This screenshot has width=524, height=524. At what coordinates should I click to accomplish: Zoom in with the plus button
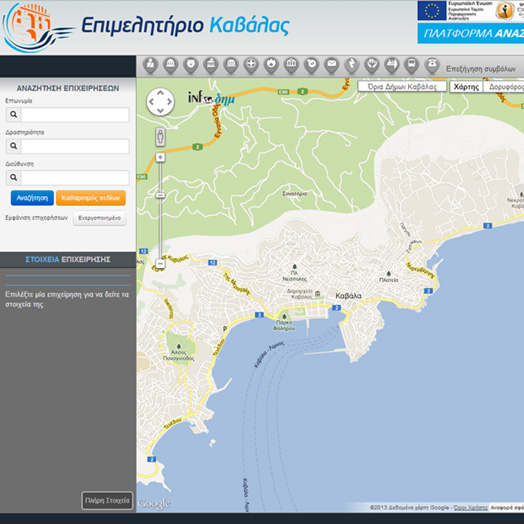pyautogui.click(x=160, y=157)
